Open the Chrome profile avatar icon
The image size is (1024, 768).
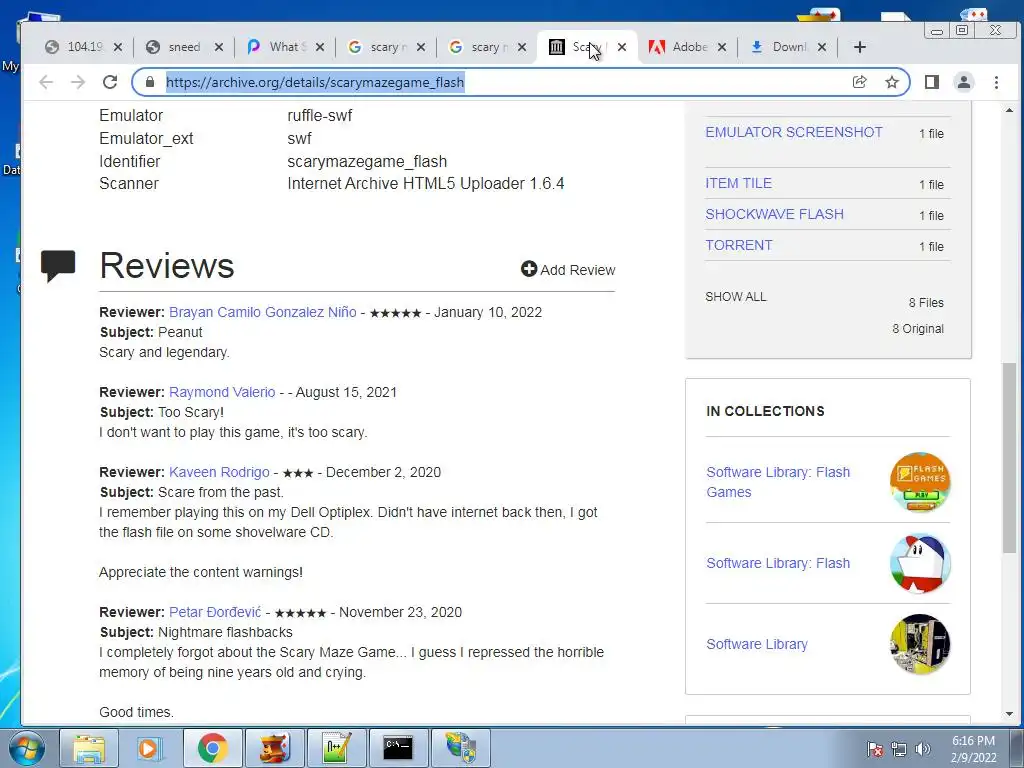click(964, 82)
